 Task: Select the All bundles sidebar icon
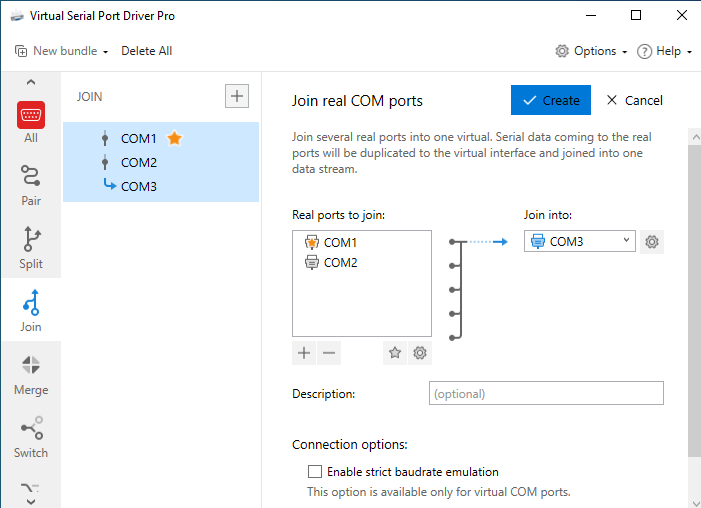31,122
